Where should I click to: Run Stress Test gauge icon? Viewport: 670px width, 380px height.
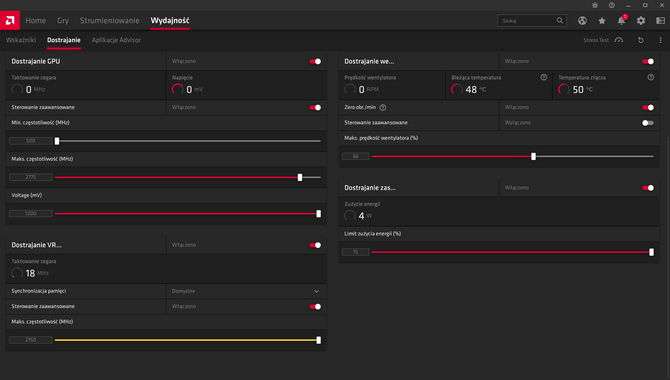pos(619,40)
